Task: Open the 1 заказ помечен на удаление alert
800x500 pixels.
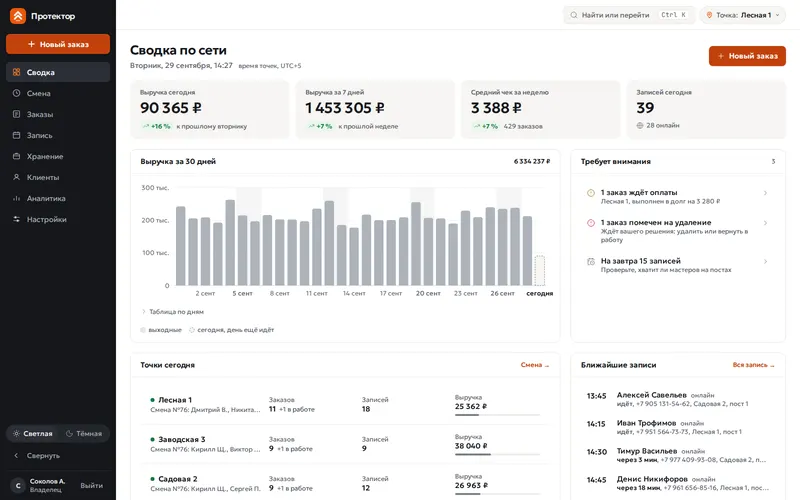Action: [x=678, y=231]
